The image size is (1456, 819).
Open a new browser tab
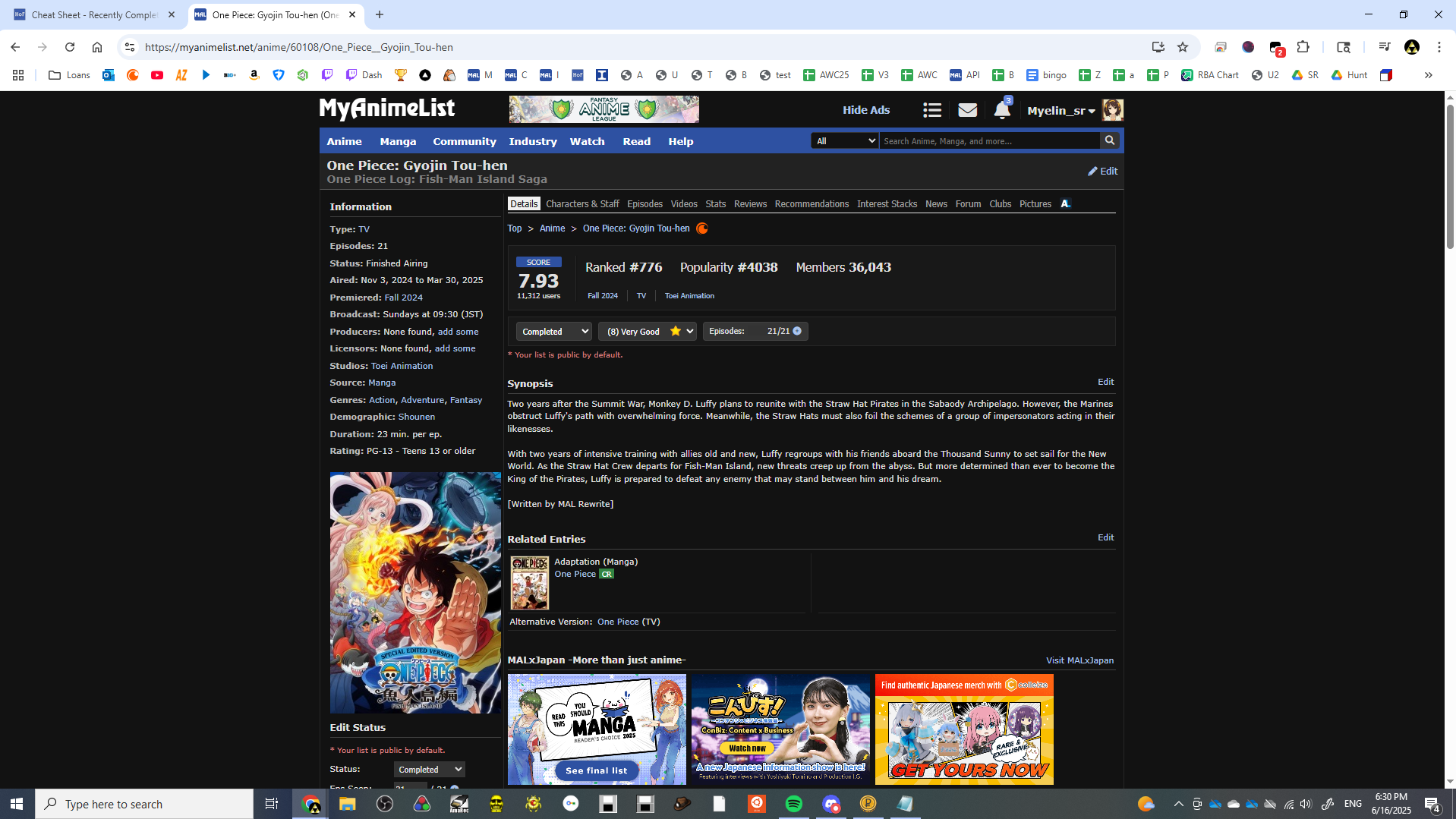[x=380, y=14]
